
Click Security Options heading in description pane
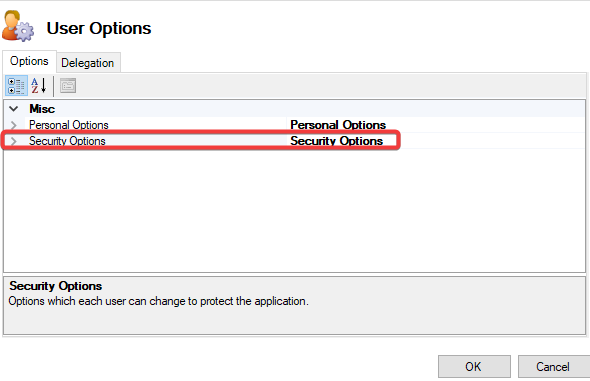[x=56, y=286]
